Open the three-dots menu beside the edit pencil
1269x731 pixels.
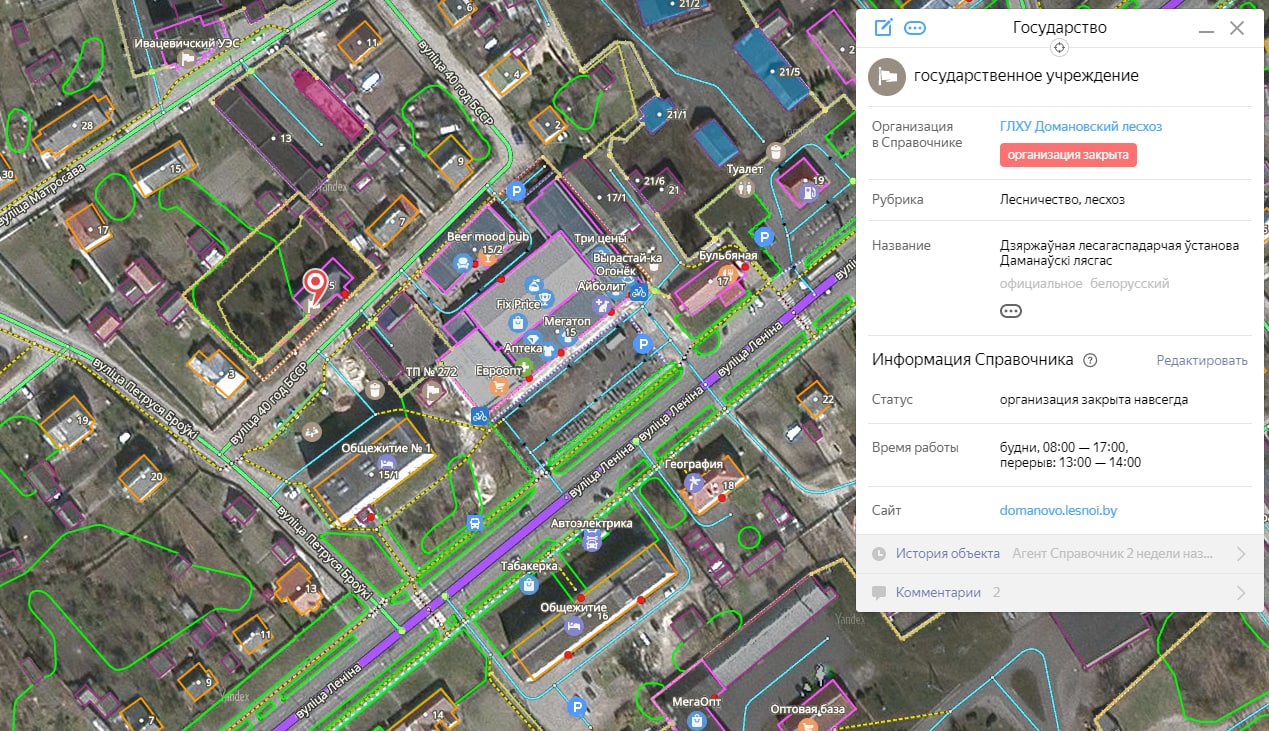tap(914, 28)
